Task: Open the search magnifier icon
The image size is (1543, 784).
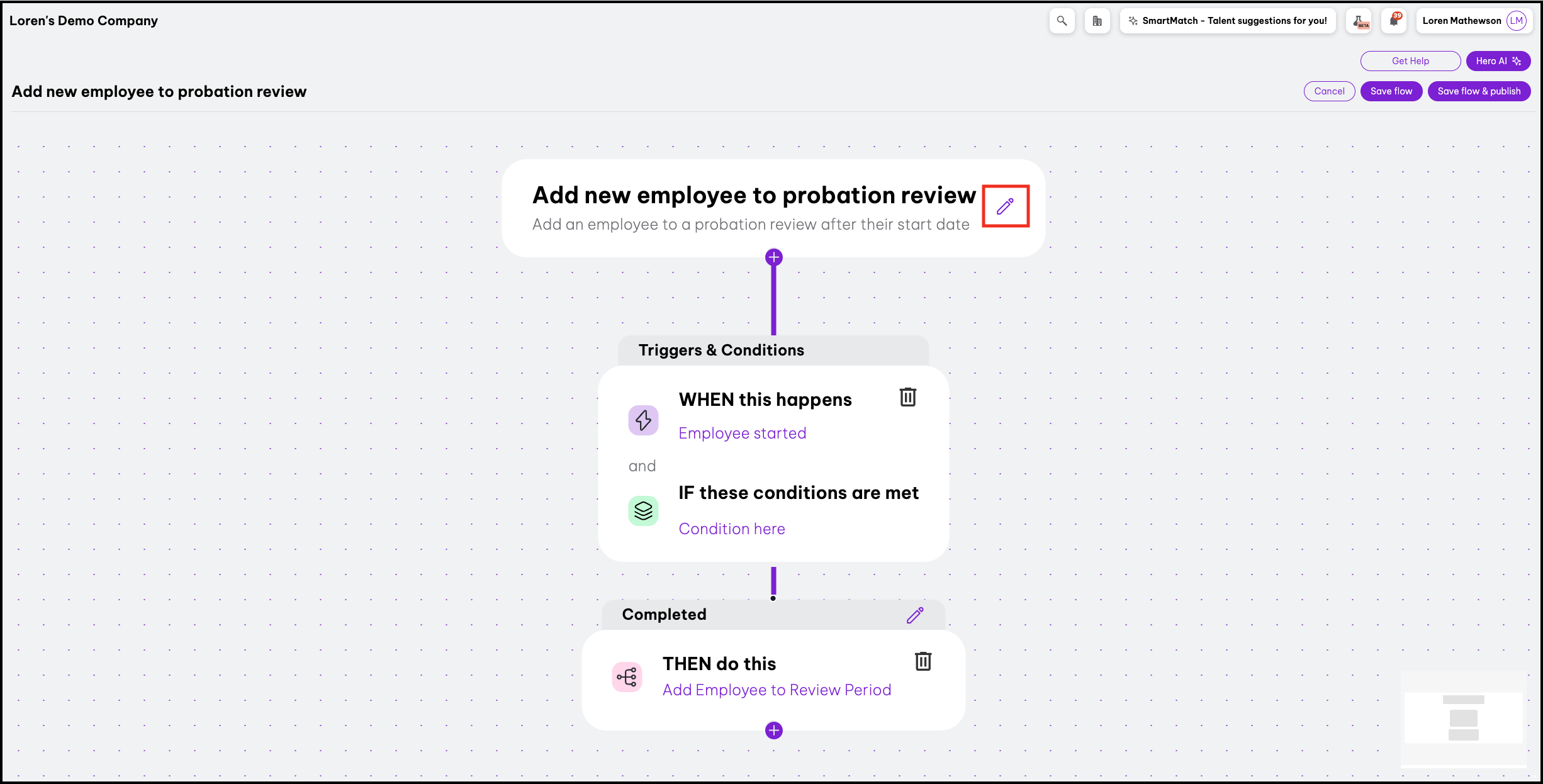Action: [x=1062, y=21]
